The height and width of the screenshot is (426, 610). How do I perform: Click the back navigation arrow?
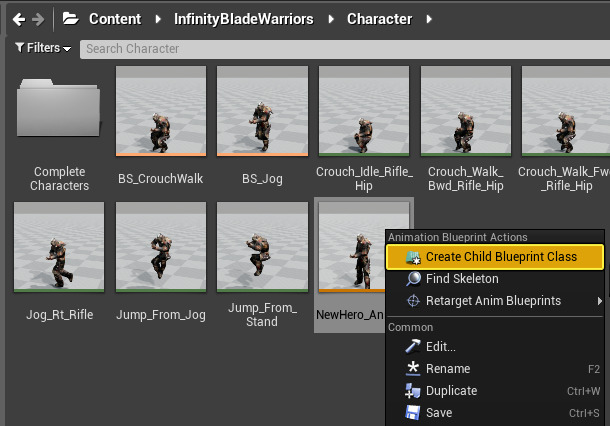(x=19, y=19)
